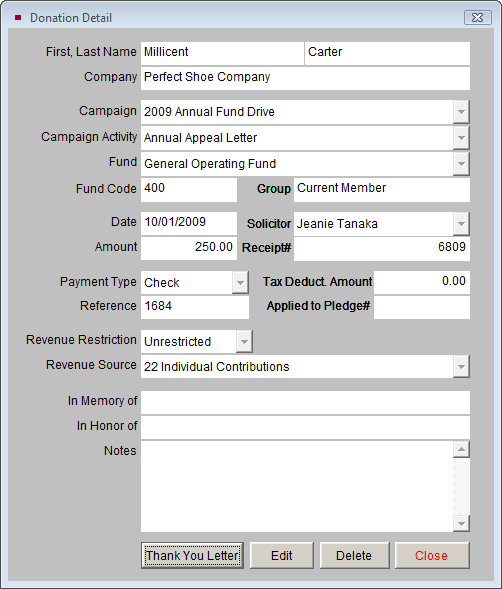The image size is (502, 589).
Task: Open the Revenue Source dropdown arrow
Action: tap(461, 367)
